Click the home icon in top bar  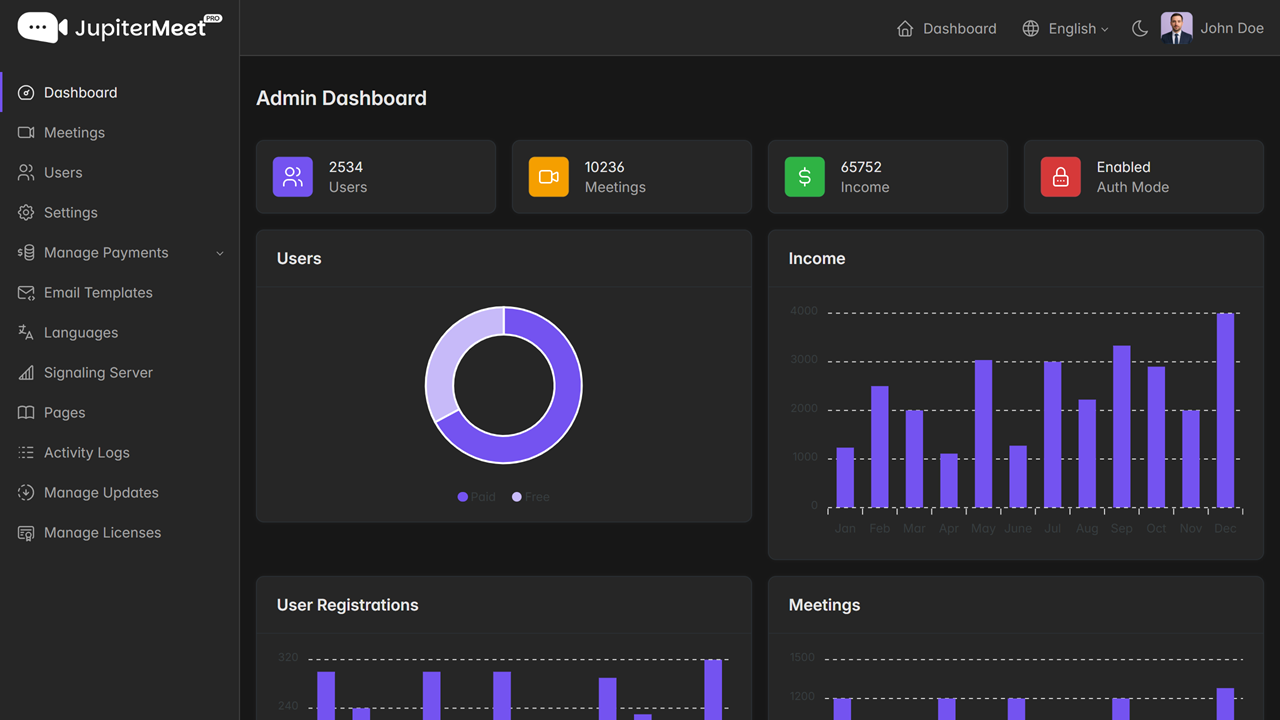click(x=905, y=29)
